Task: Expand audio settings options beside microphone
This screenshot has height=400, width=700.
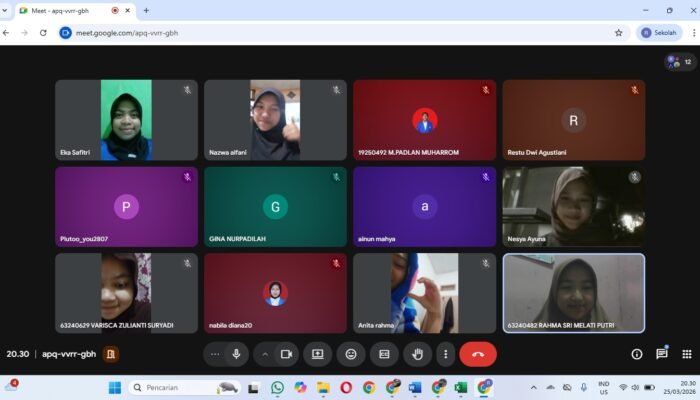Action: [x=216, y=354]
